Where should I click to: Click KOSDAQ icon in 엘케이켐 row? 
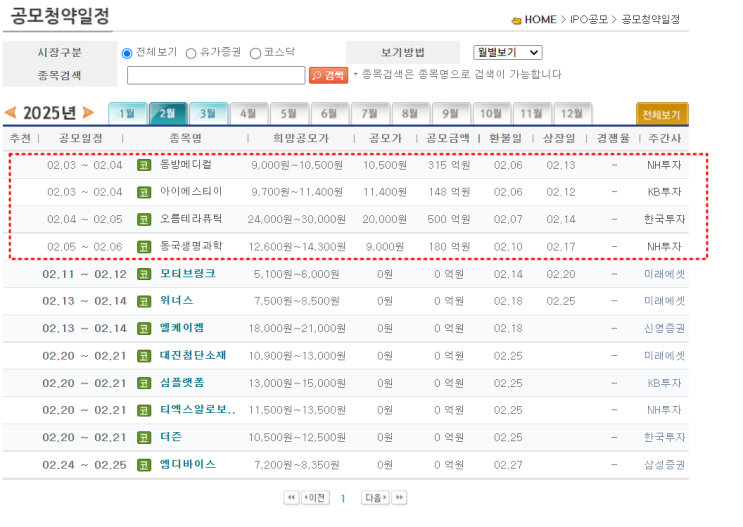[144, 329]
